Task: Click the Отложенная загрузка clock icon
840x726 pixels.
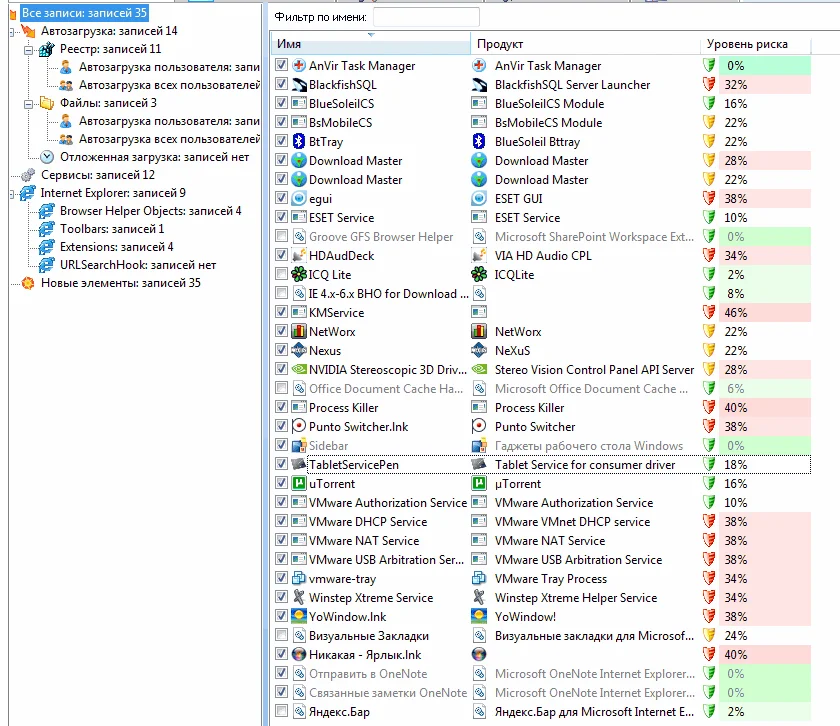Action: tap(47, 157)
